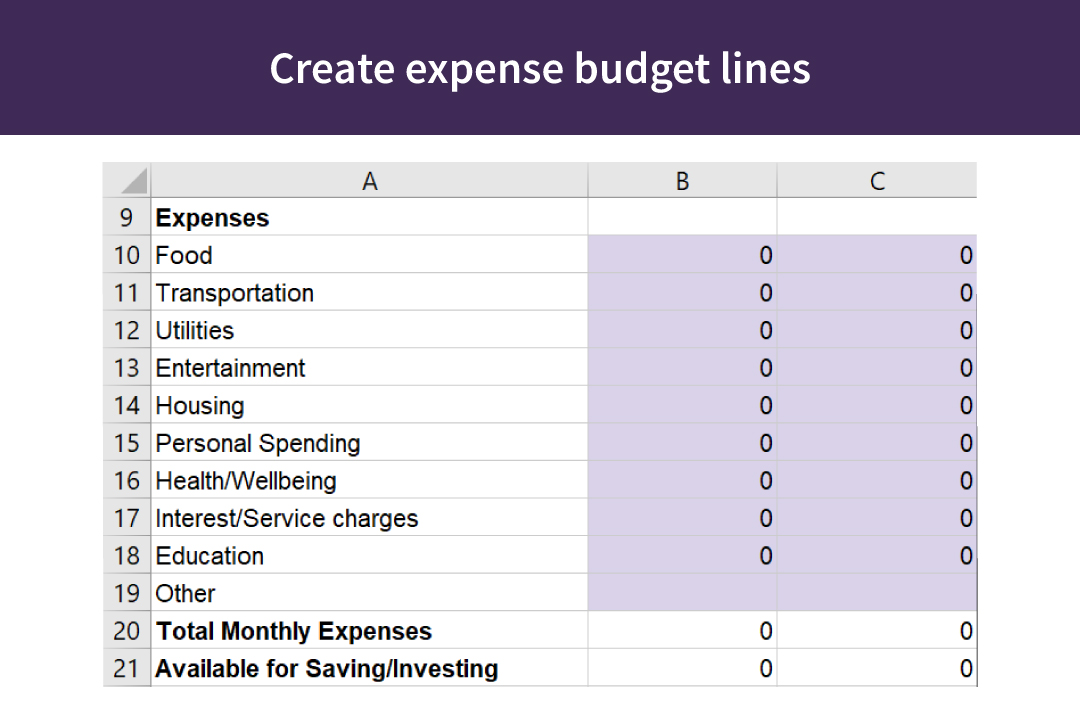The height and width of the screenshot is (720, 1080).
Task: Click the select-all triangle corner button
Action: (126, 181)
